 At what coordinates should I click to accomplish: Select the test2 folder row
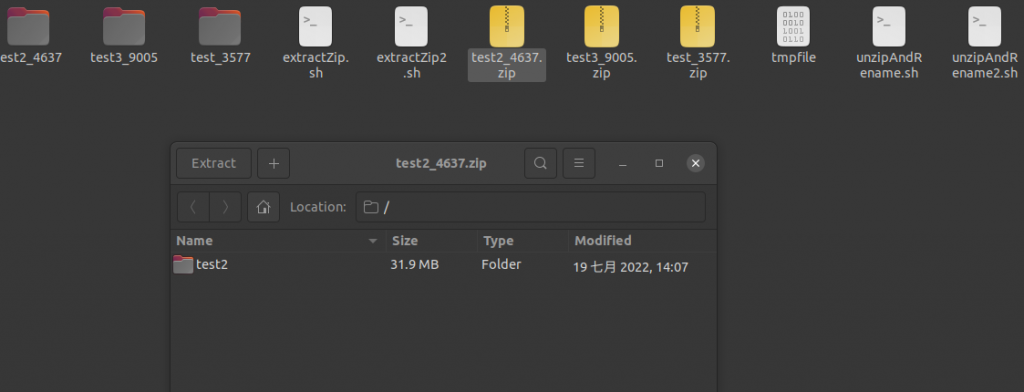(x=443, y=265)
